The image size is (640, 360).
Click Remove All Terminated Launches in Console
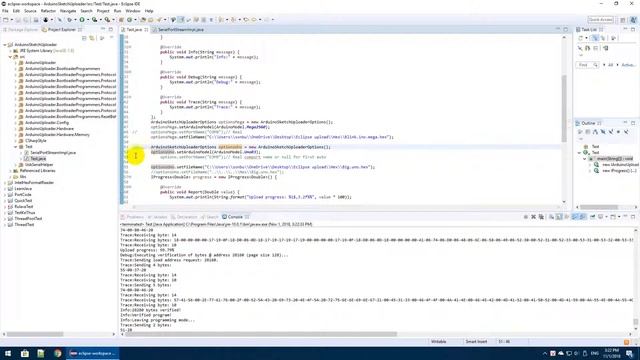pyautogui.click(x=541, y=217)
